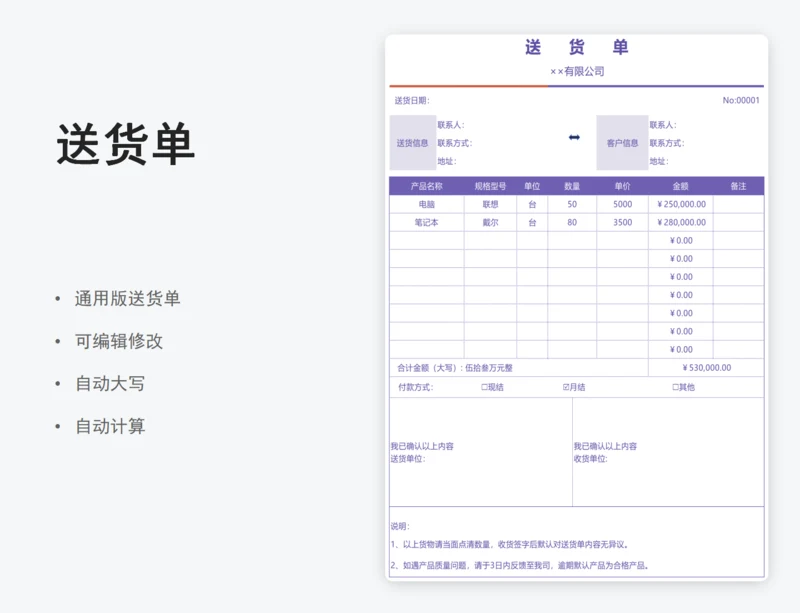Click the unit price cell 5000
The height and width of the screenshot is (613, 800).
coord(622,204)
